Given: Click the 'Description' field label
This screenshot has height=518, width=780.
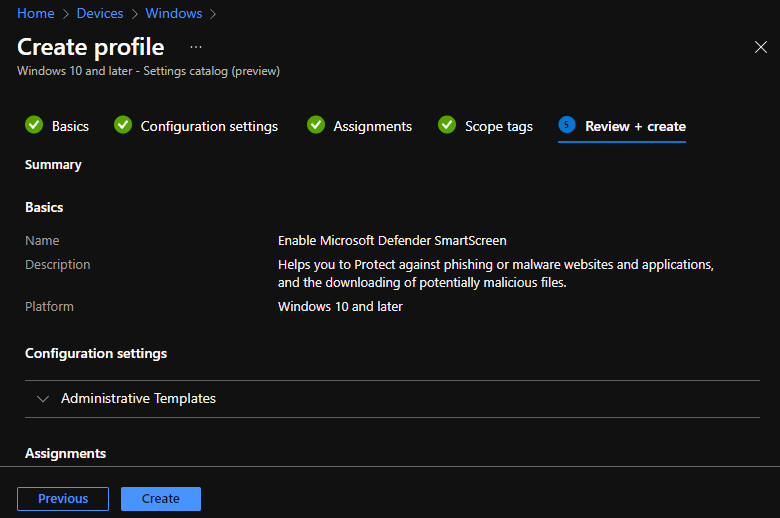Looking at the screenshot, I should click(58, 265).
